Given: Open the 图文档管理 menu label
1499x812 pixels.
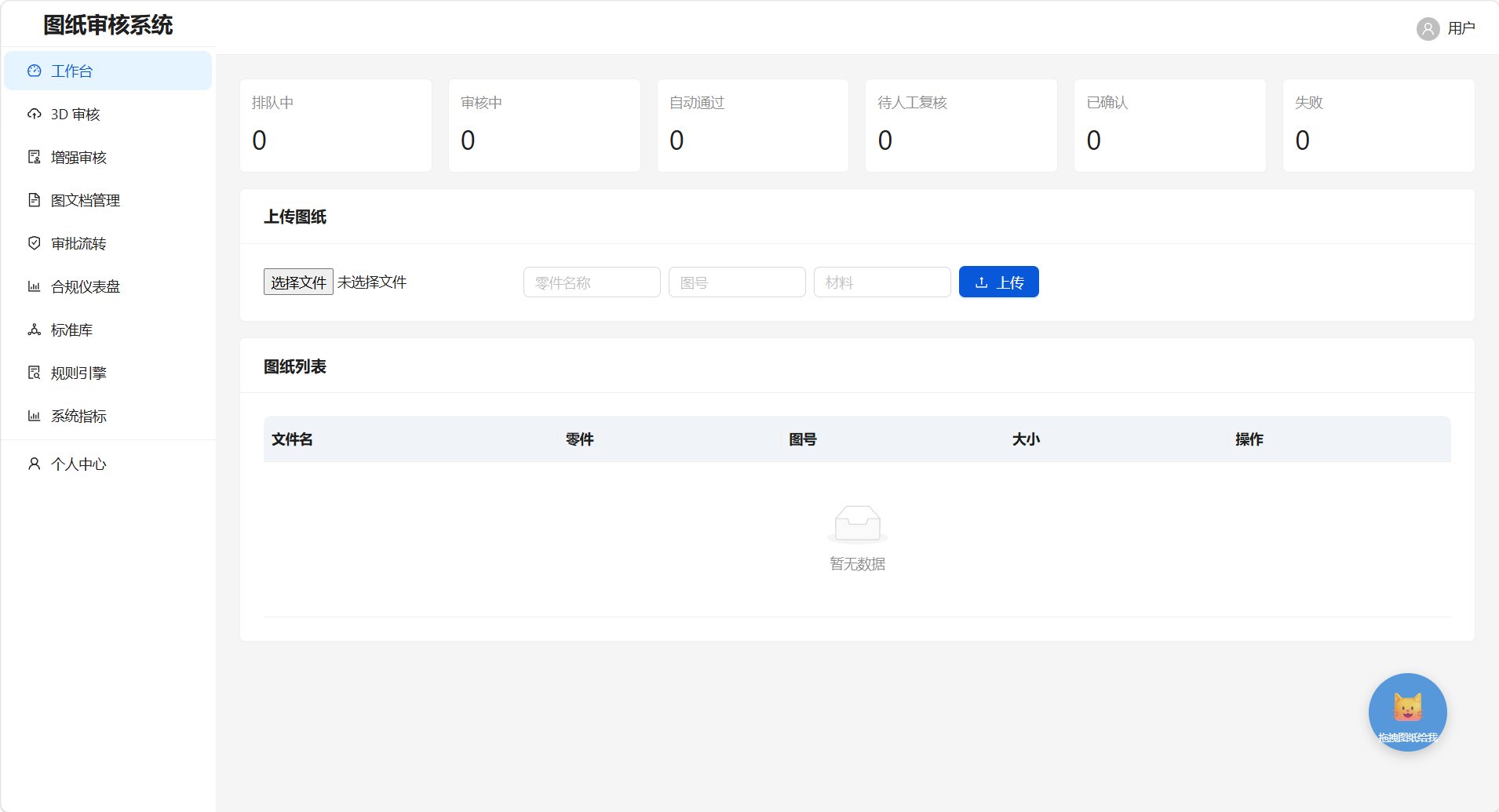Looking at the screenshot, I should (86, 201).
